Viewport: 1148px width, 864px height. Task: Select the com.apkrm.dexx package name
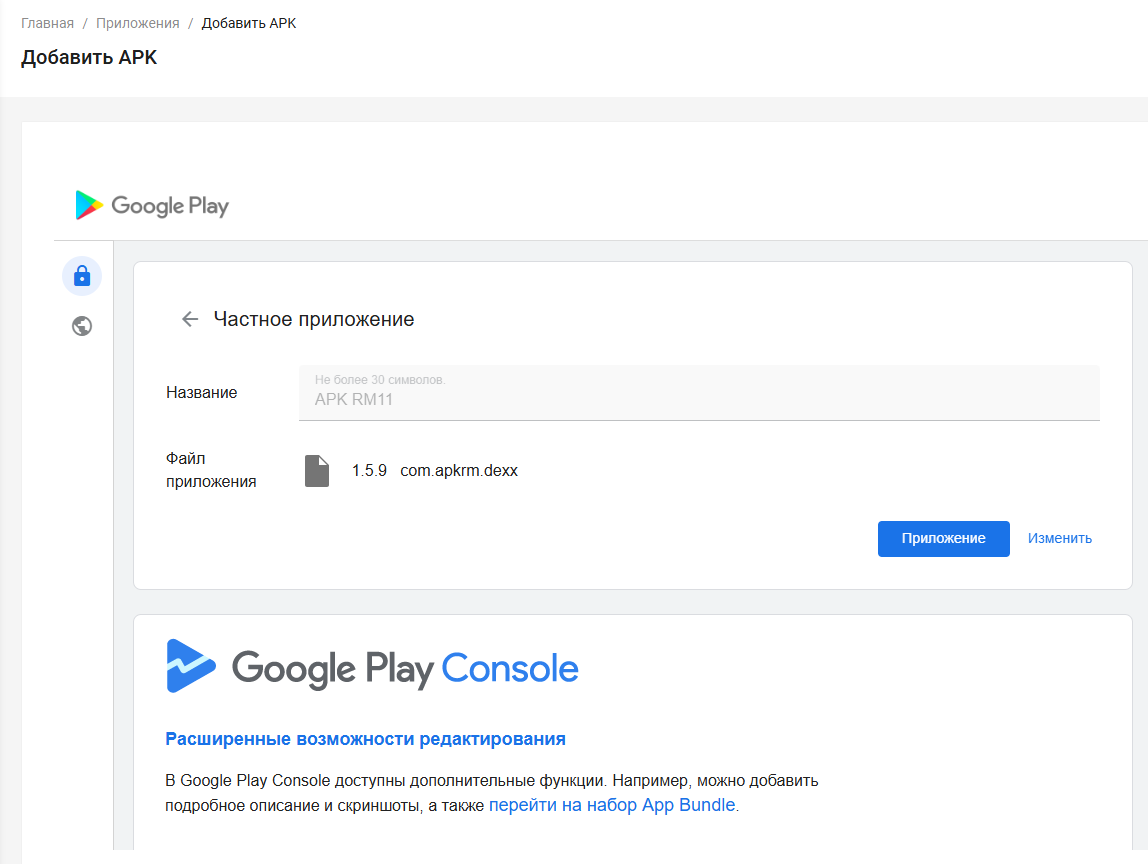[x=459, y=470]
